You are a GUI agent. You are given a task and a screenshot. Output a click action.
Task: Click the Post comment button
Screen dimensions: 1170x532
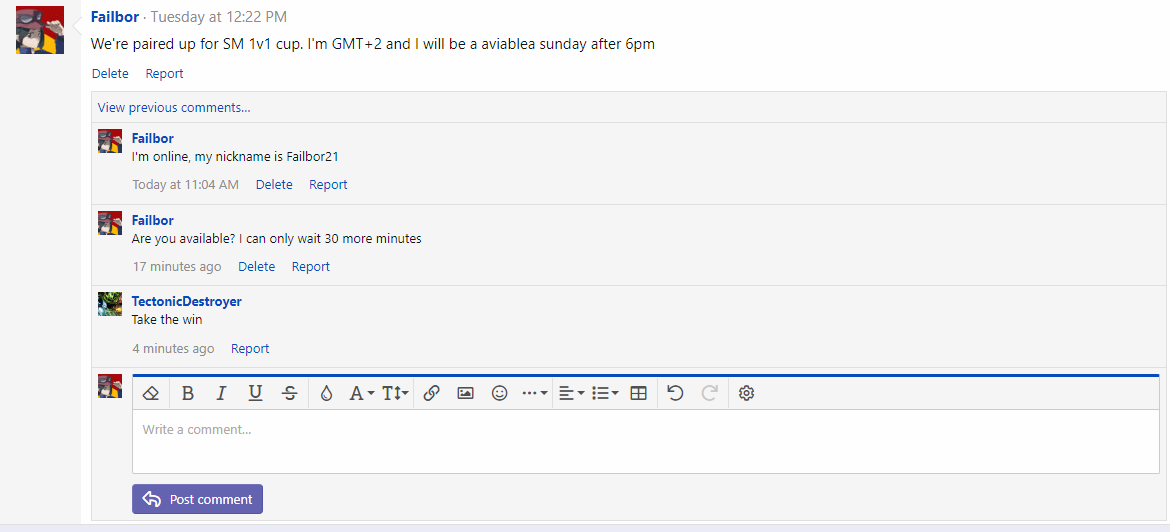point(197,499)
